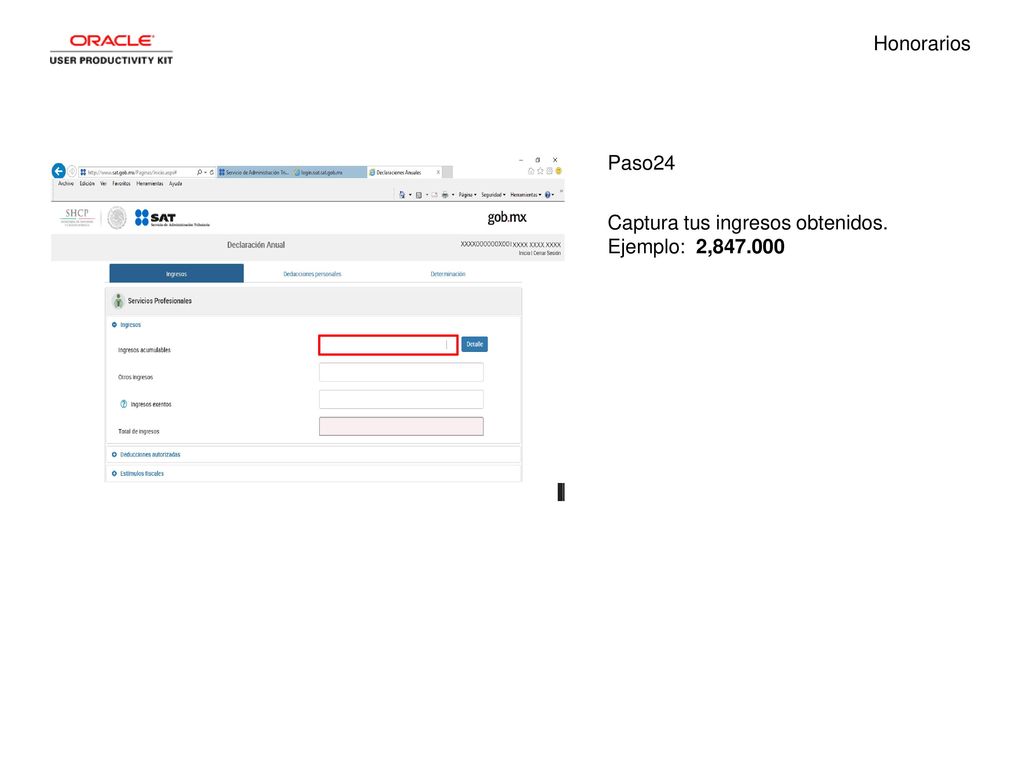This screenshot has height=768, width=1024.
Task: Open the browser home icon
Action: click(531, 171)
